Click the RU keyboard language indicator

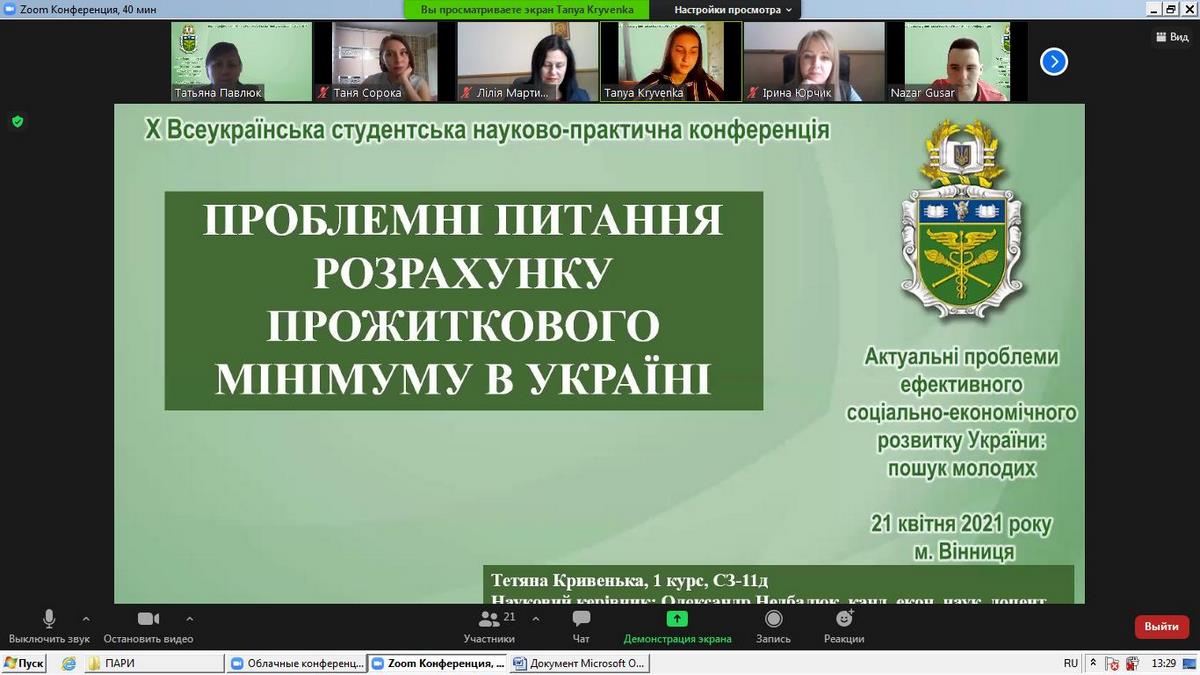click(1071, 663)
